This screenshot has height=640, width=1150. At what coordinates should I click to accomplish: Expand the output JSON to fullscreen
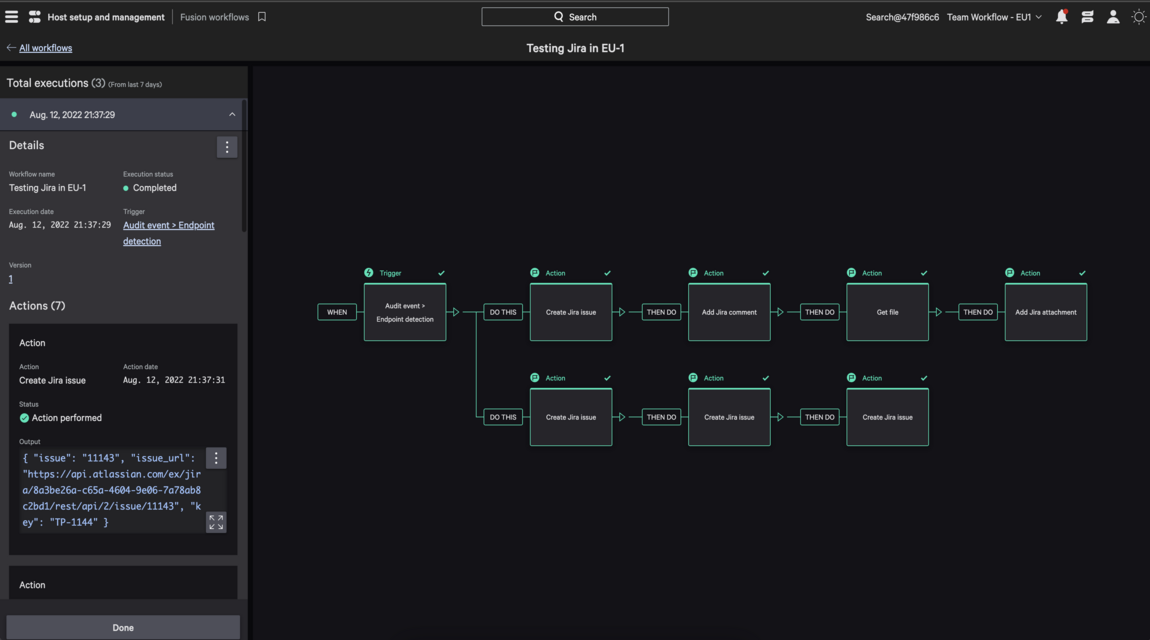point(216,522)
